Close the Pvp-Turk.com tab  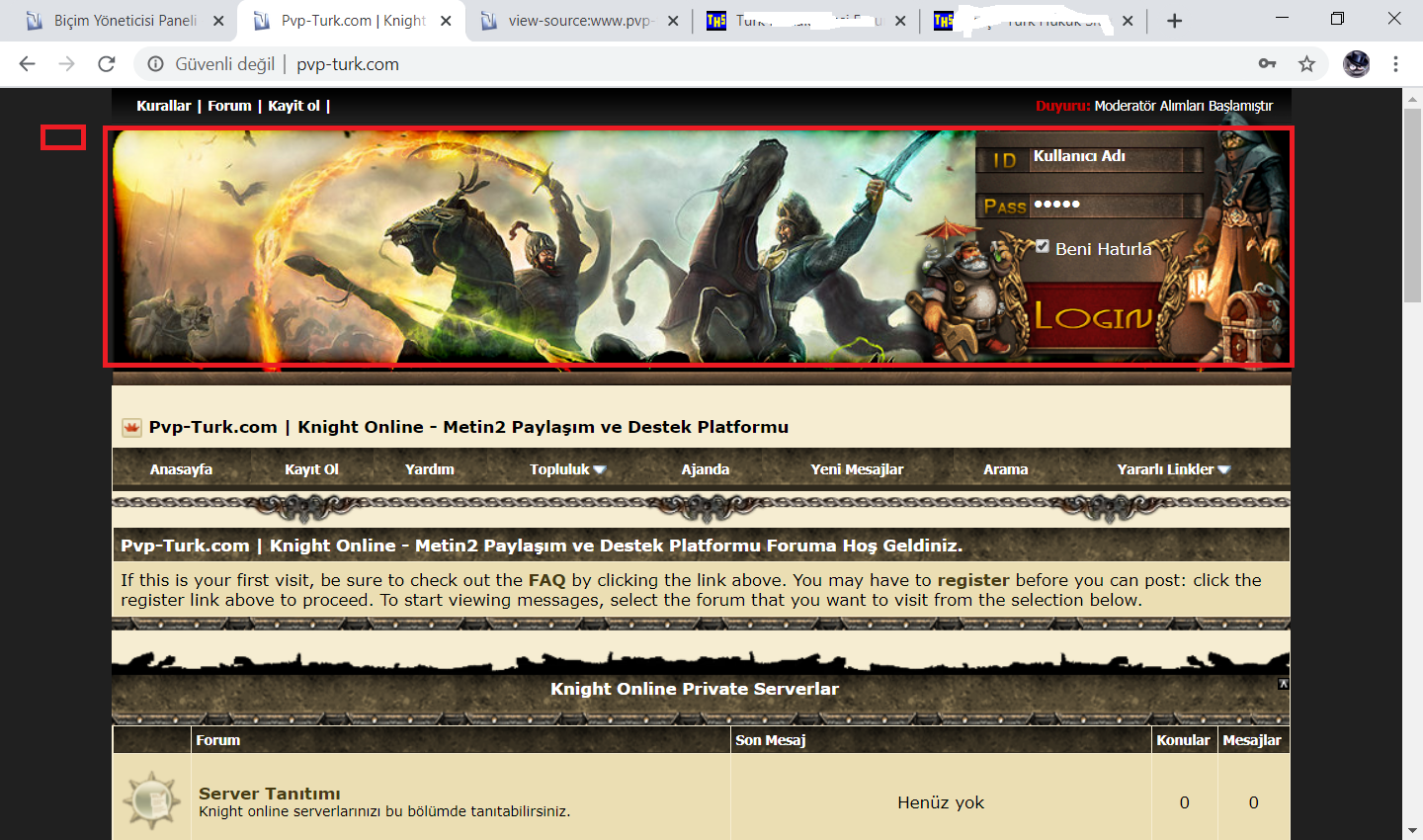446,21
